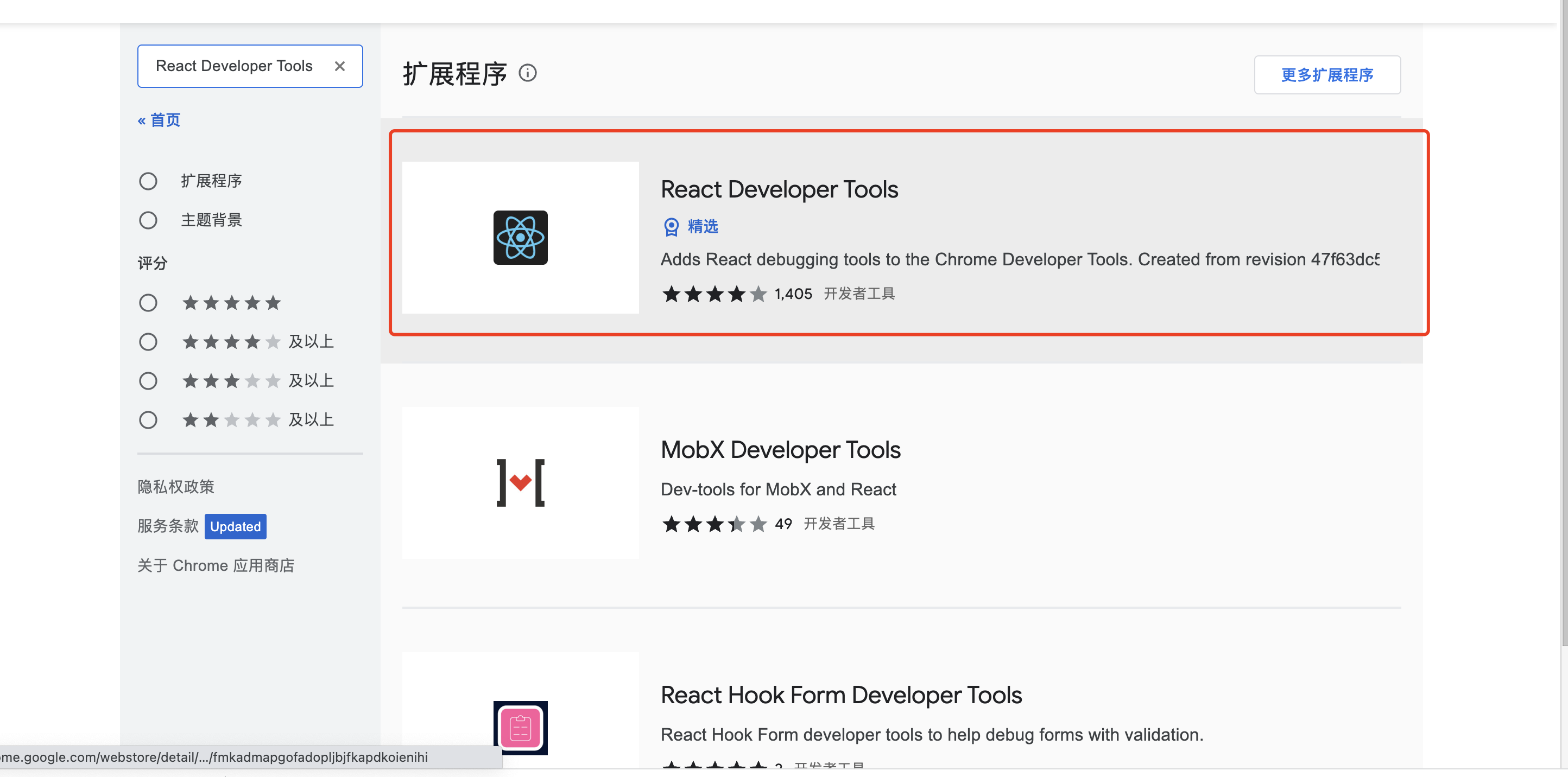Click the 49 rating count
This screenshot has height=777, width=1568.
tap(783, 525)
